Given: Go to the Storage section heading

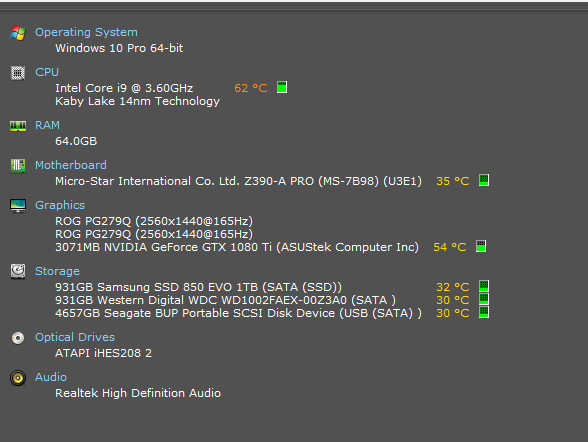Looking at the screenshot, I should pyautogui.click(x=57, y=271).
